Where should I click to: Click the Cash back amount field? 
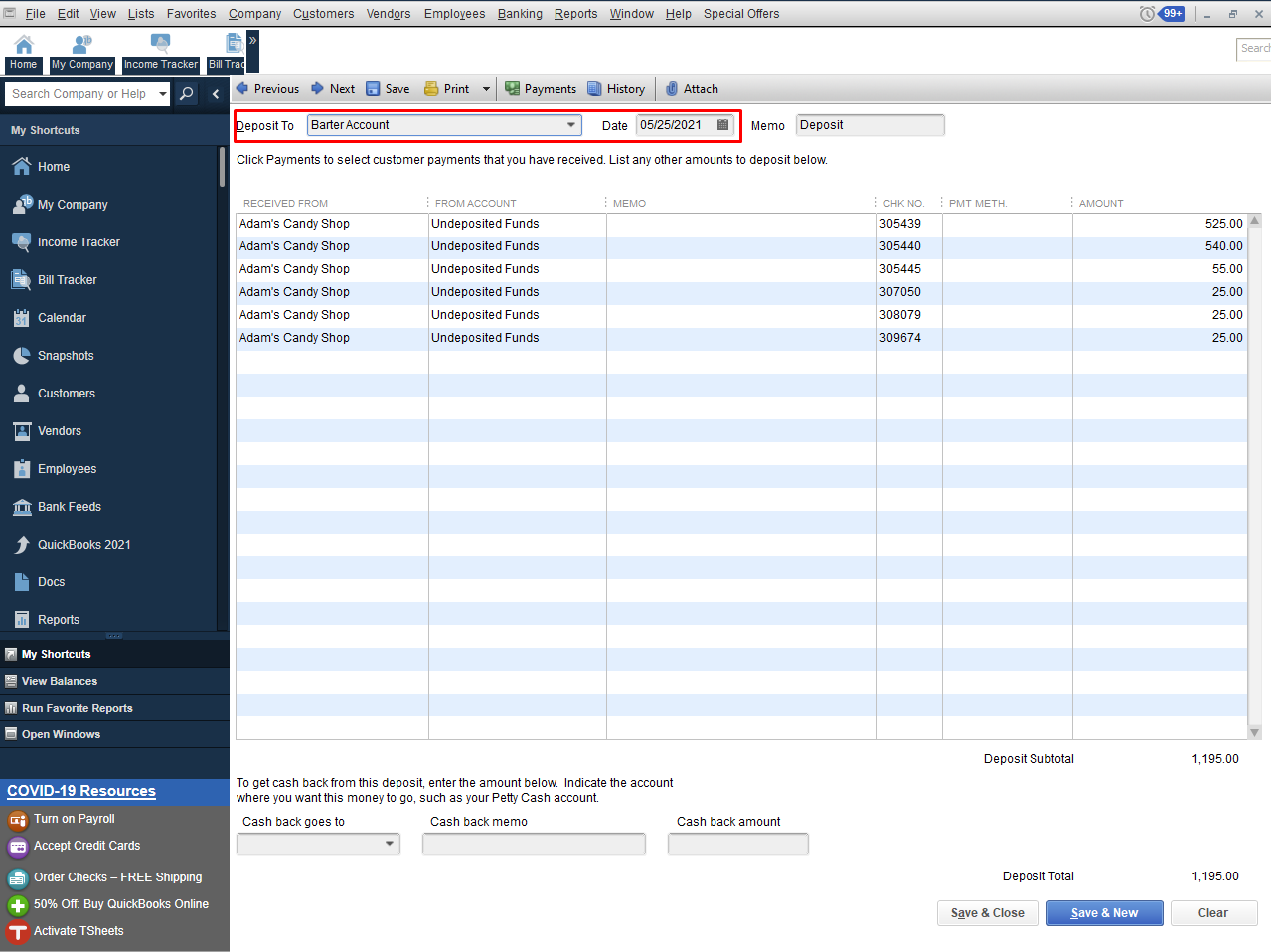tap(738, 844)
